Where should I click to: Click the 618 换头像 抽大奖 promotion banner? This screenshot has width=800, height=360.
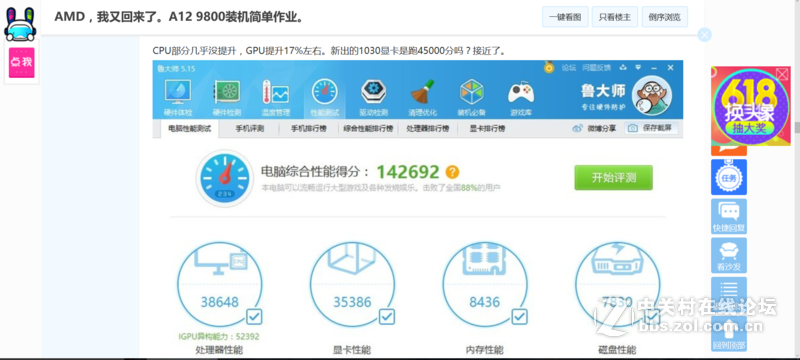tap(750, 106)
